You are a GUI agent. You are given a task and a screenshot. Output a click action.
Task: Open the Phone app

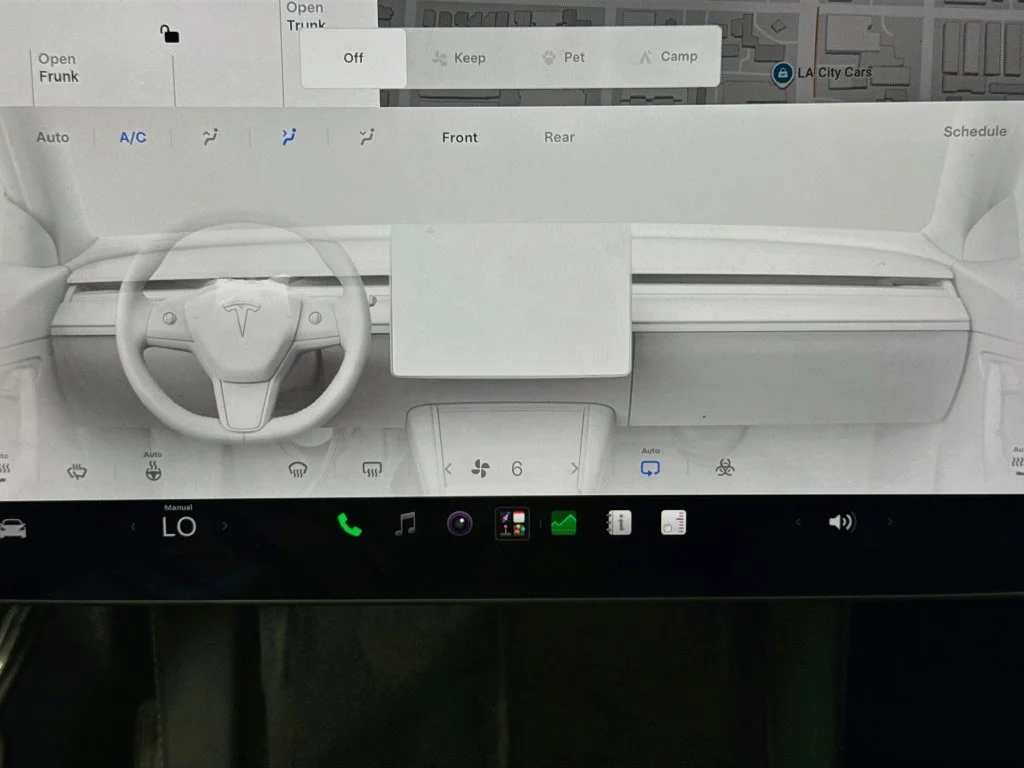point(349,524)
